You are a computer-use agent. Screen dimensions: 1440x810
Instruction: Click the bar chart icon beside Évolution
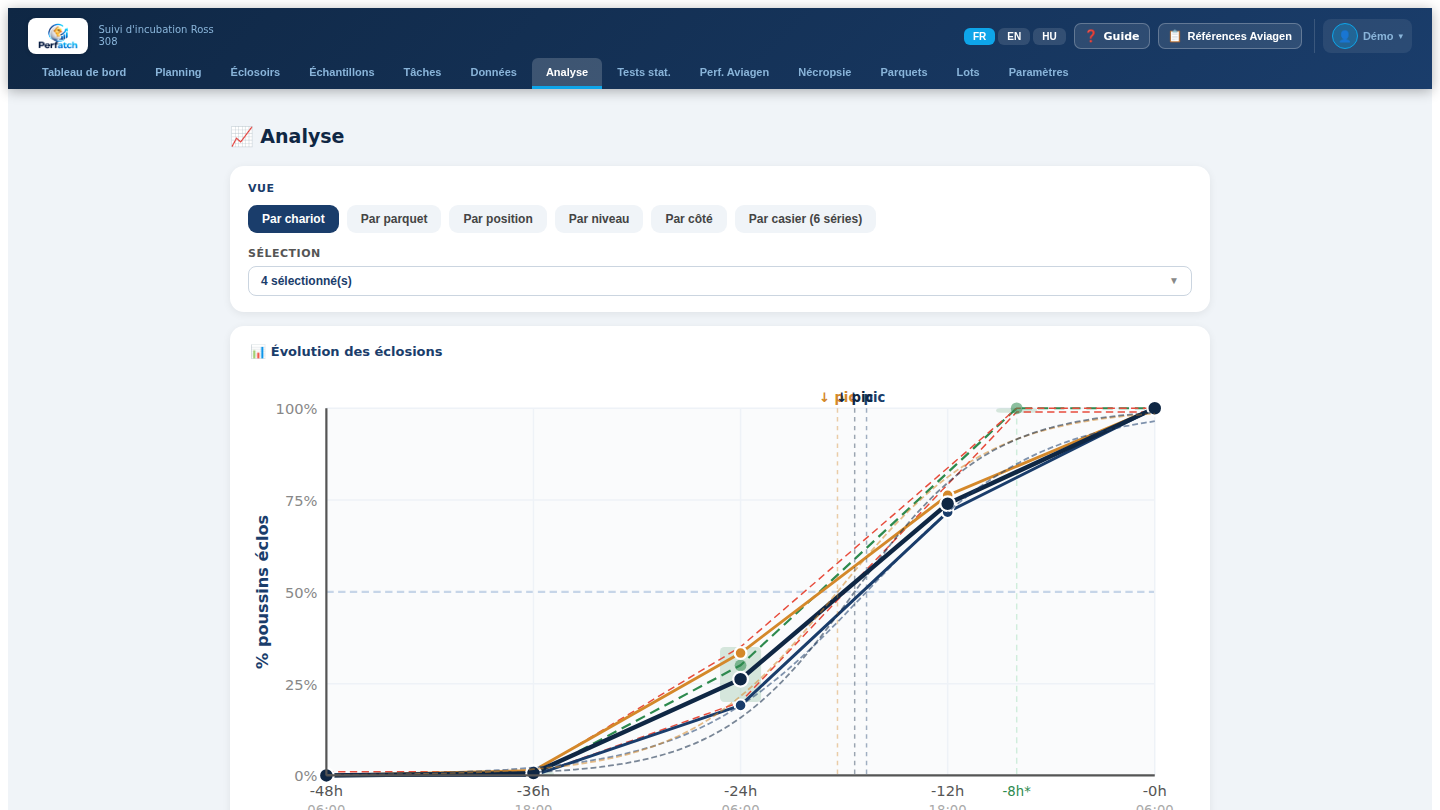tap(258, 352)
